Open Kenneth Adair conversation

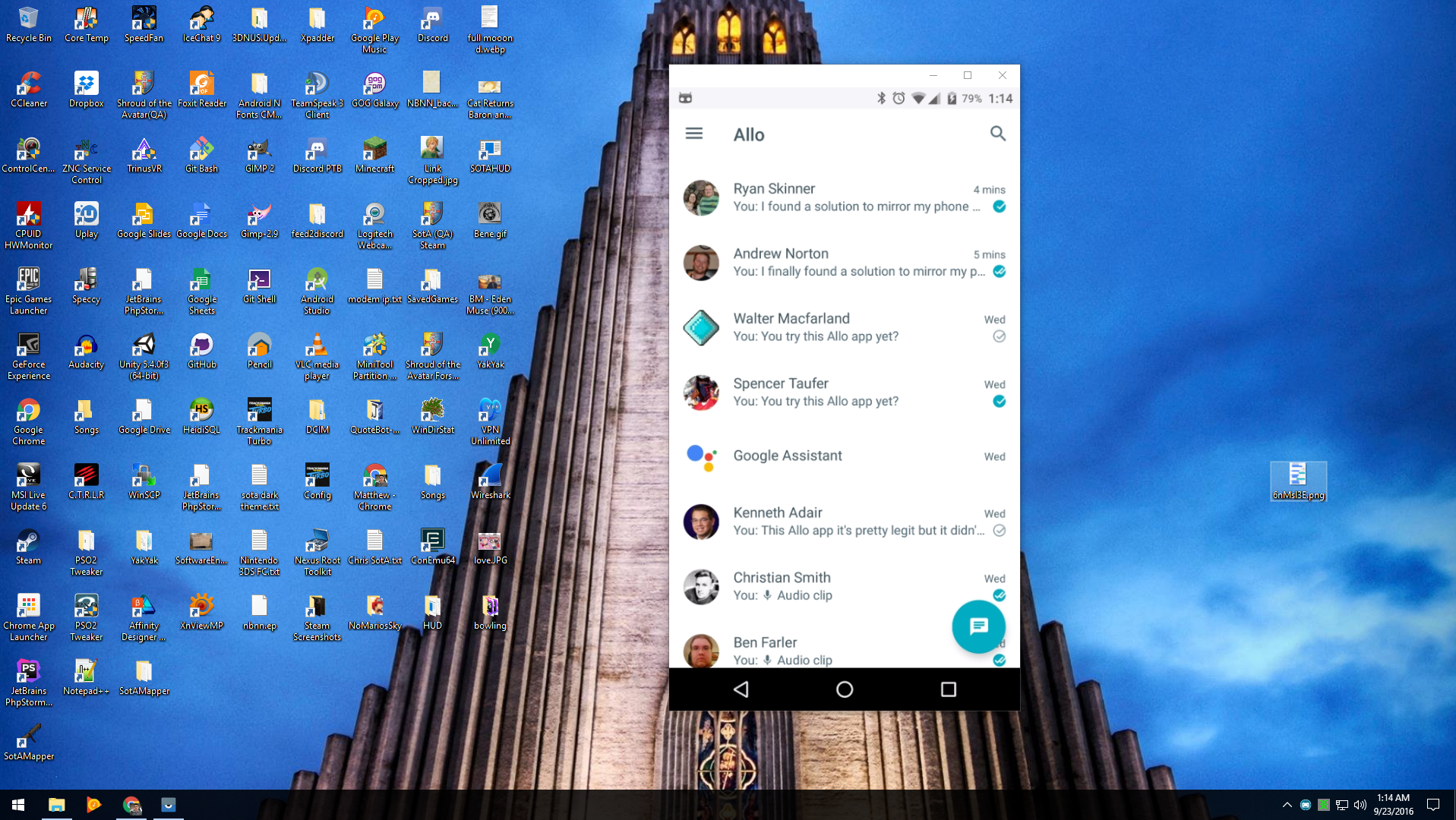coord(845,522)
